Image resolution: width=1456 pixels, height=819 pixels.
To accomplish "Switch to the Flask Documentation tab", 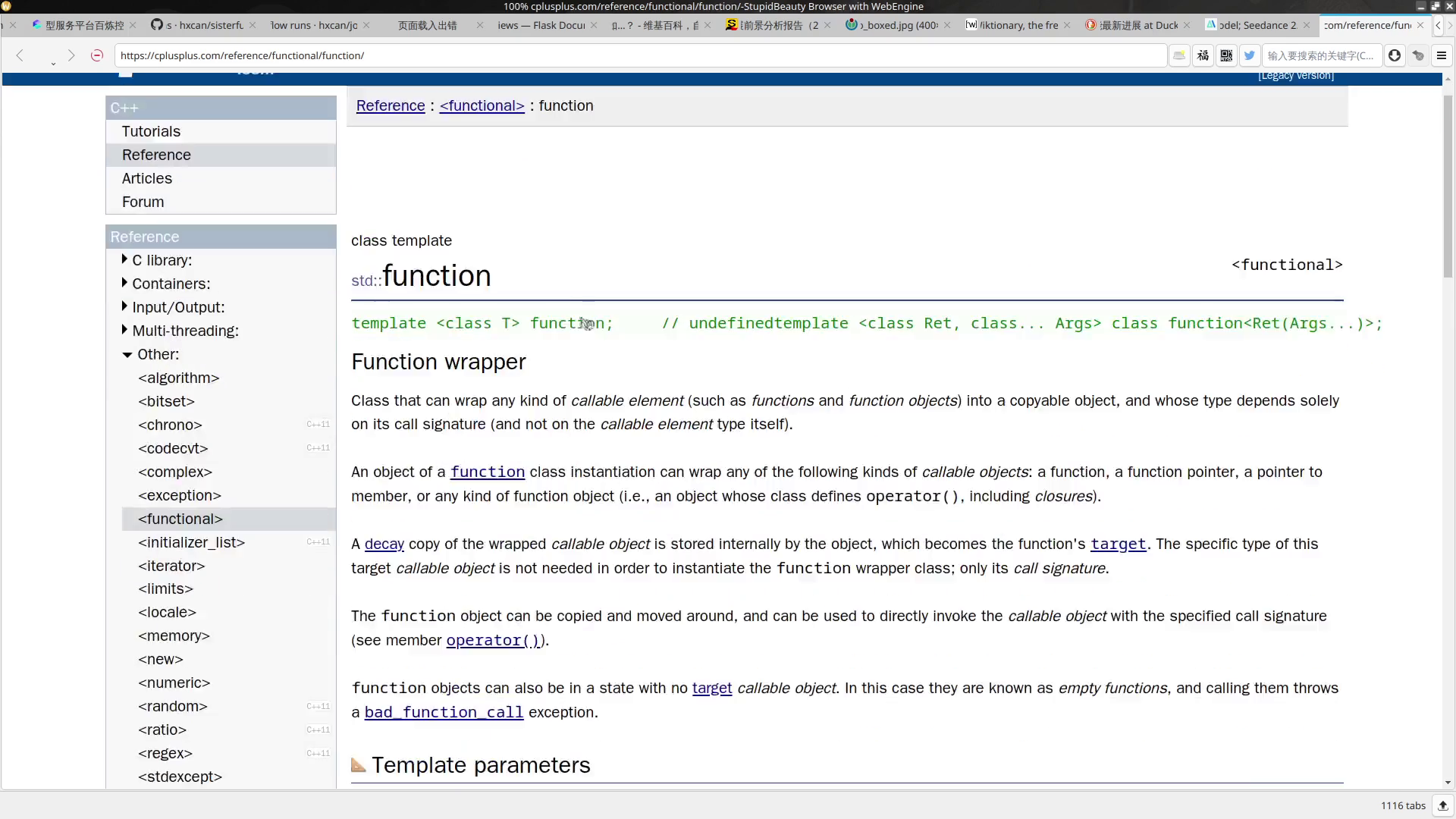I will coord(541,25).
